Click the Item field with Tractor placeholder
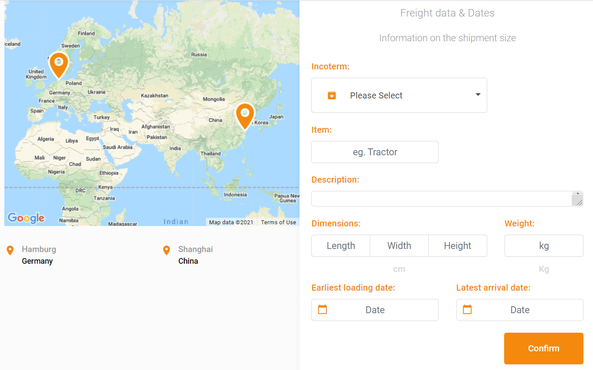Image resolution: width=593 pixels, height=370 pixels. [x=375, y=152]
